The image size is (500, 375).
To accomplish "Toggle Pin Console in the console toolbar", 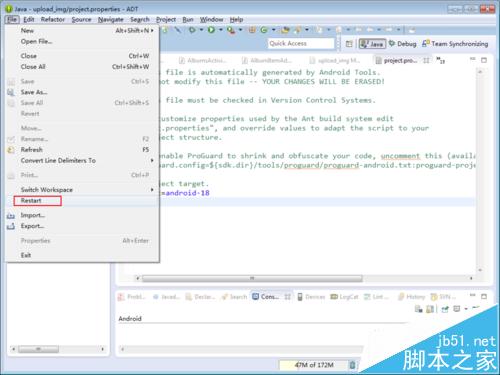I will click(445, 309).
